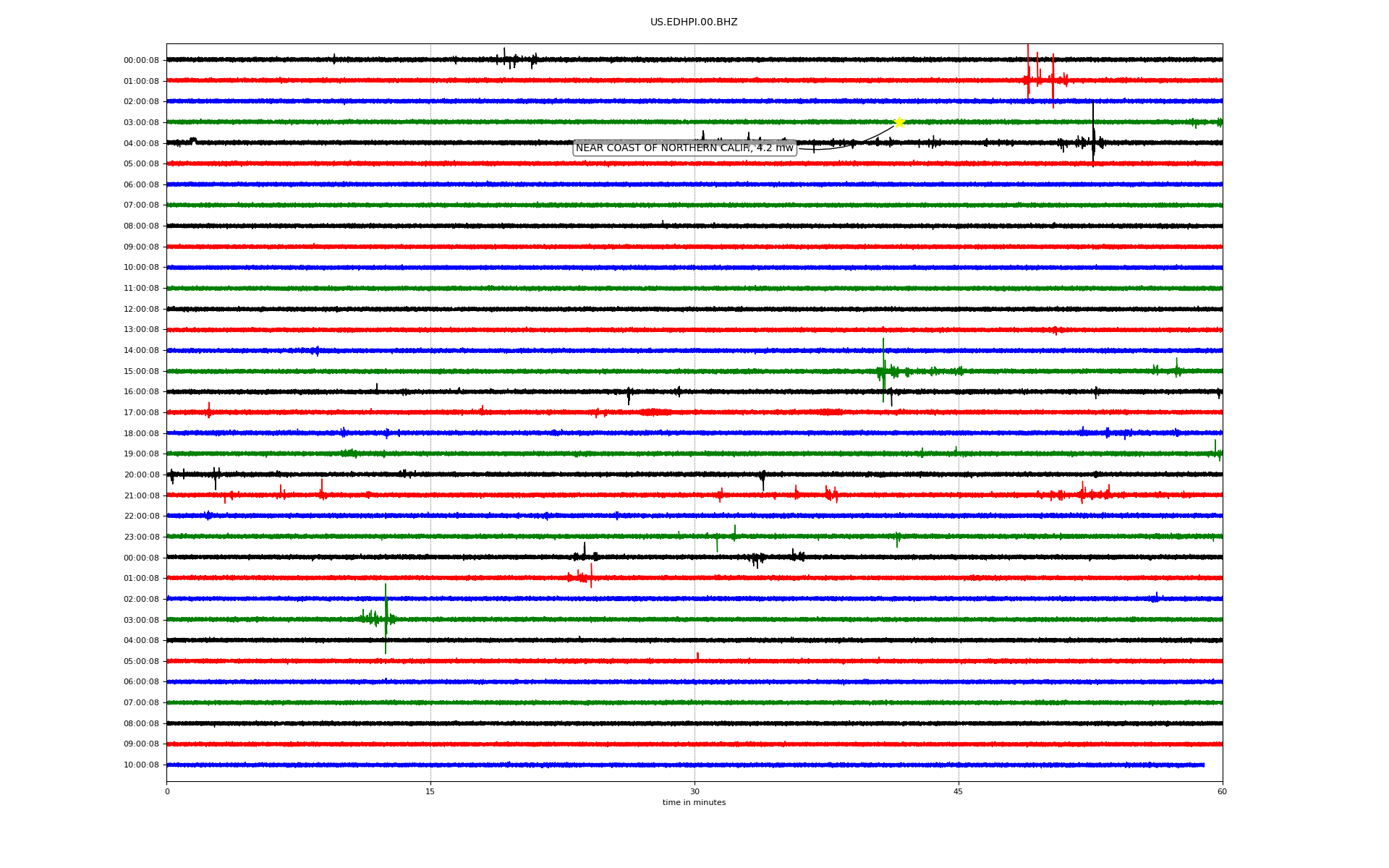
Task: Select the 21:00:08 trace time label
Action: point(141,496)
